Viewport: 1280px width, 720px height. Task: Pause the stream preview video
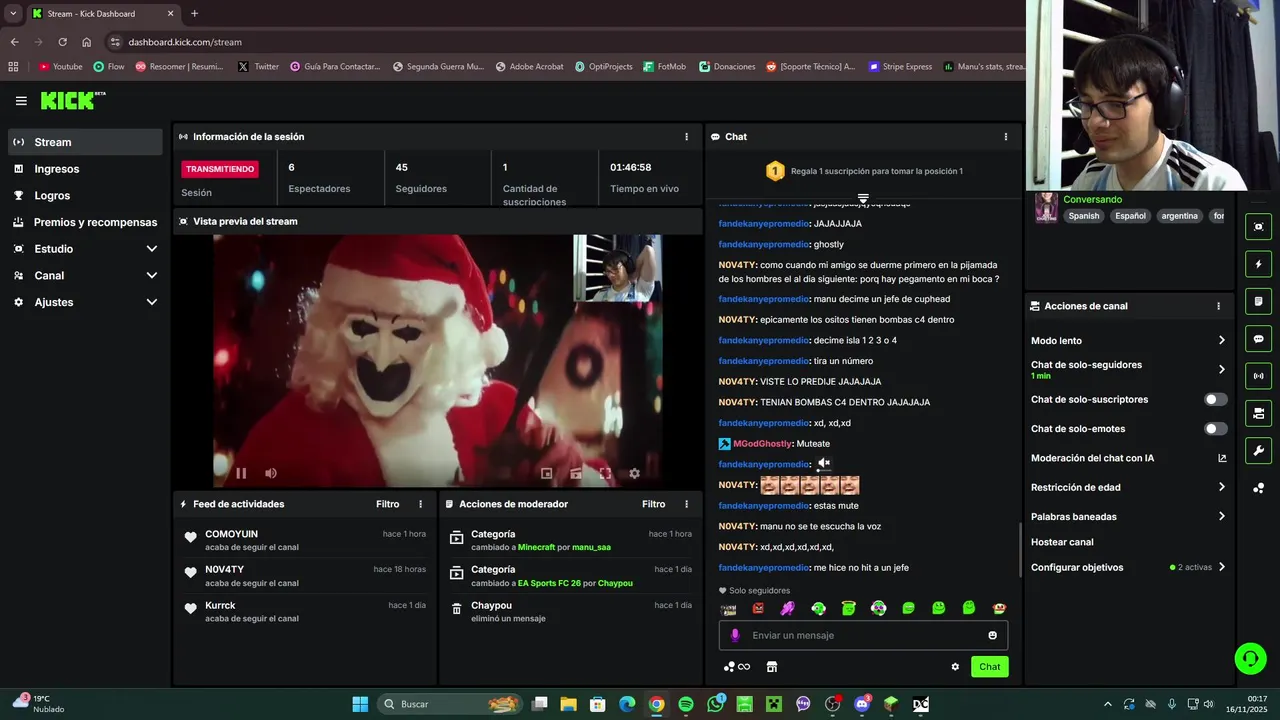pos(241,473)
